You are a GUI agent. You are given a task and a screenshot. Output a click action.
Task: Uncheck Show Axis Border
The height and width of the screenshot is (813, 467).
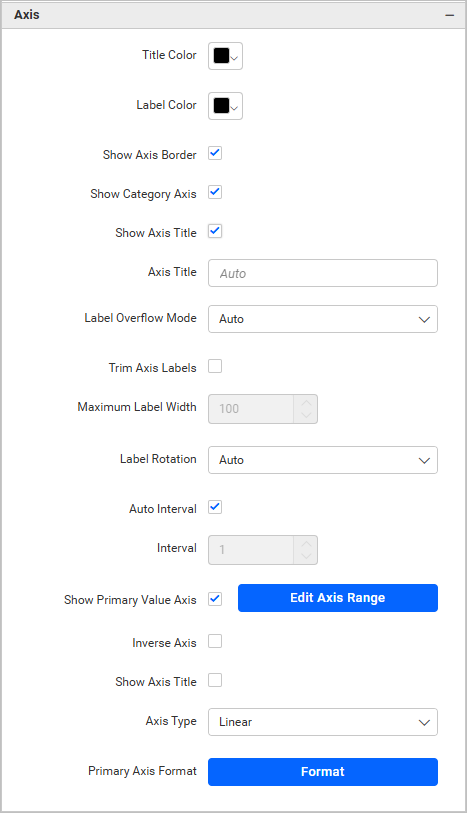(x=215, y=153)
